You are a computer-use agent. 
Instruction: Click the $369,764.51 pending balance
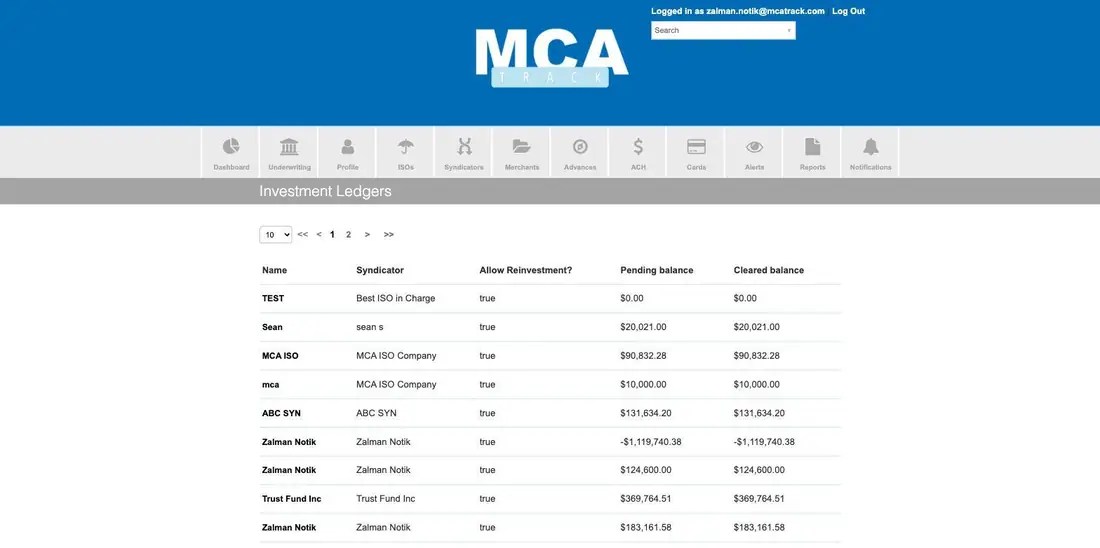645,499
